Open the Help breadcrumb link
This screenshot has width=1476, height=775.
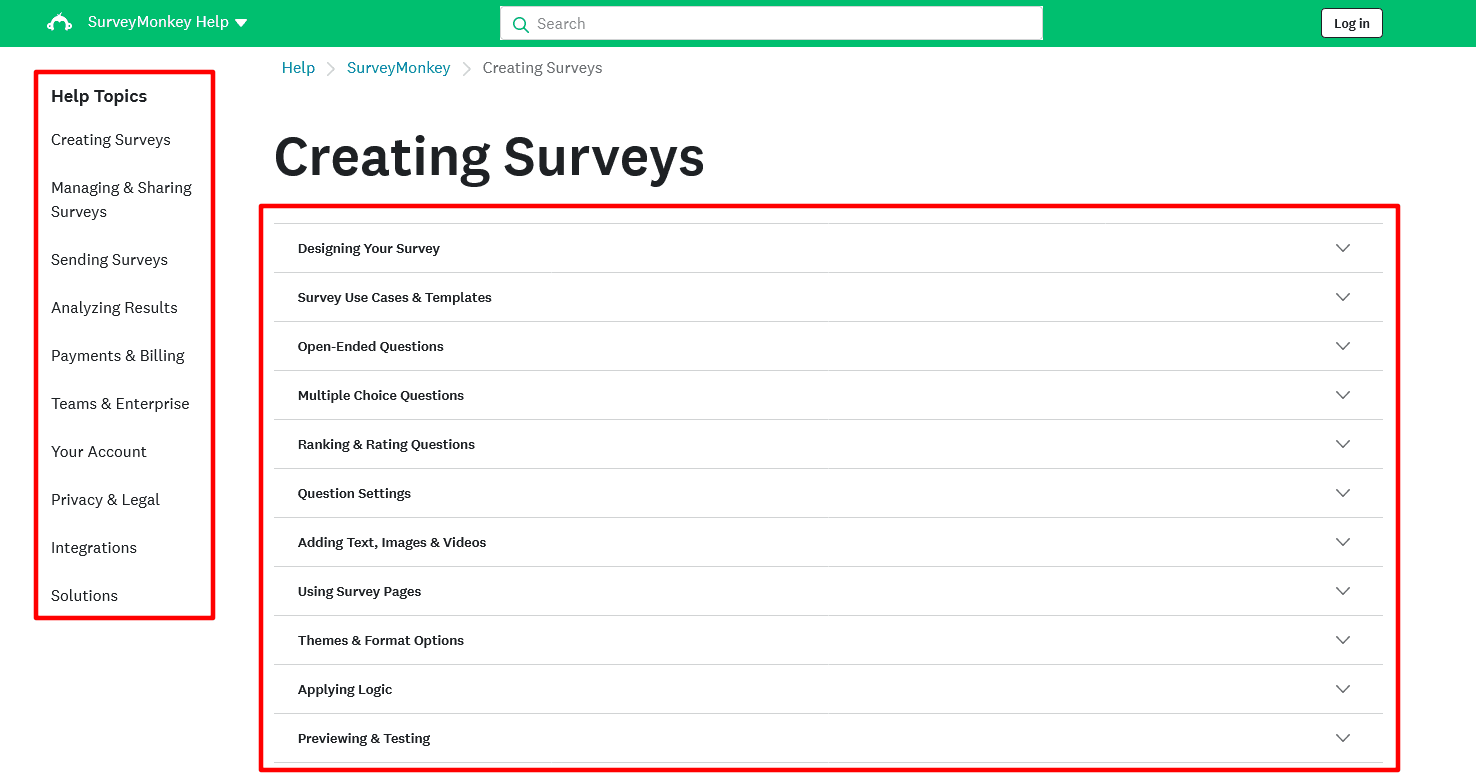pos(298,67)
